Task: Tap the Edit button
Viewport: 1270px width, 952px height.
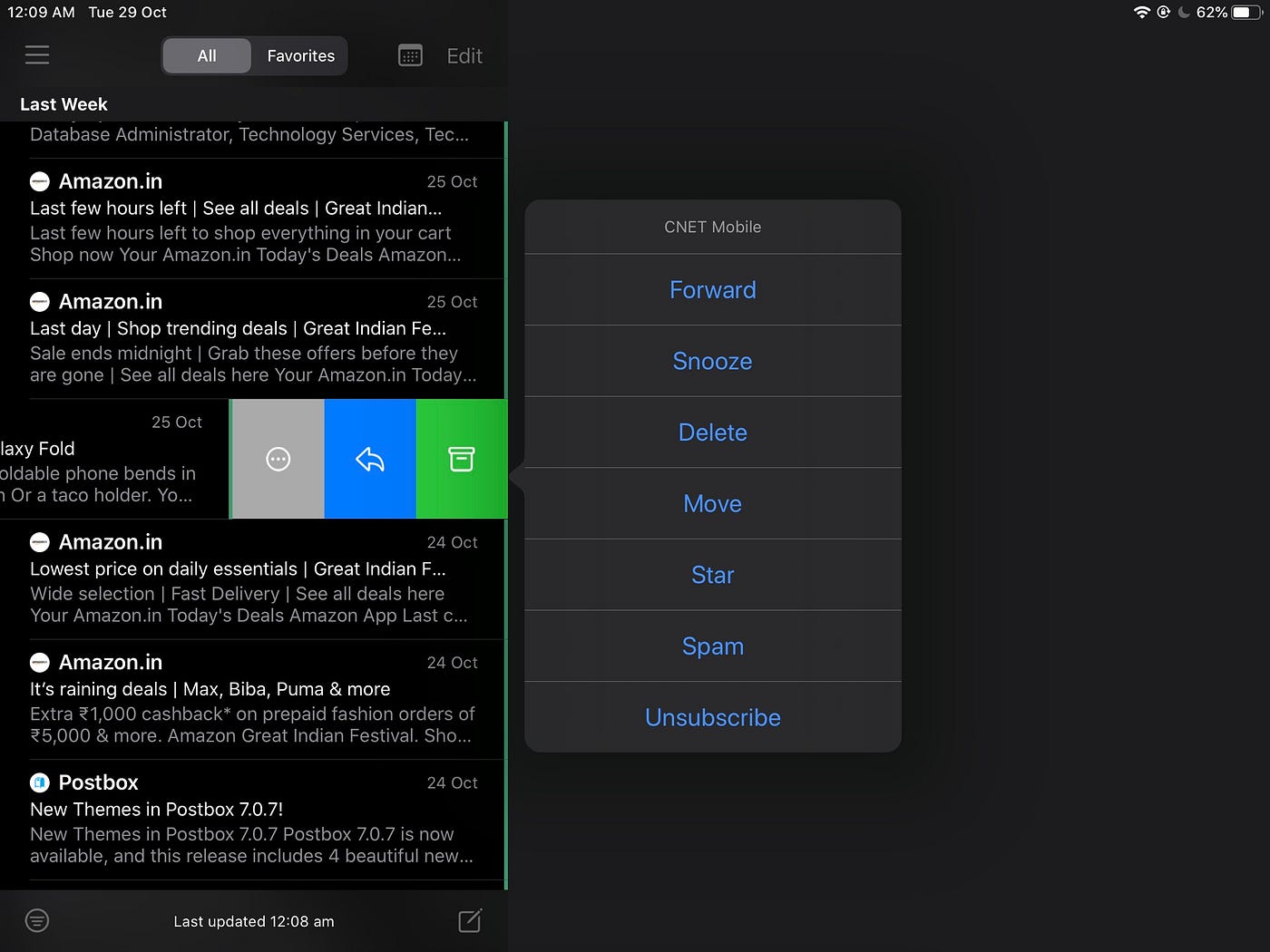Action: [x=464, y=56]
